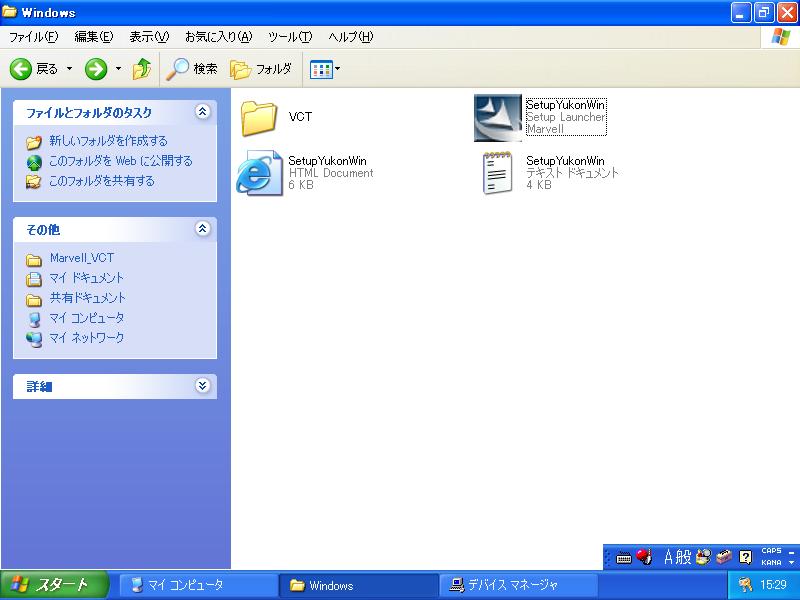The height and width of the screenshot is (600, 800).
Task: Open the language bar options arrow
Action: tap(791, 563)
